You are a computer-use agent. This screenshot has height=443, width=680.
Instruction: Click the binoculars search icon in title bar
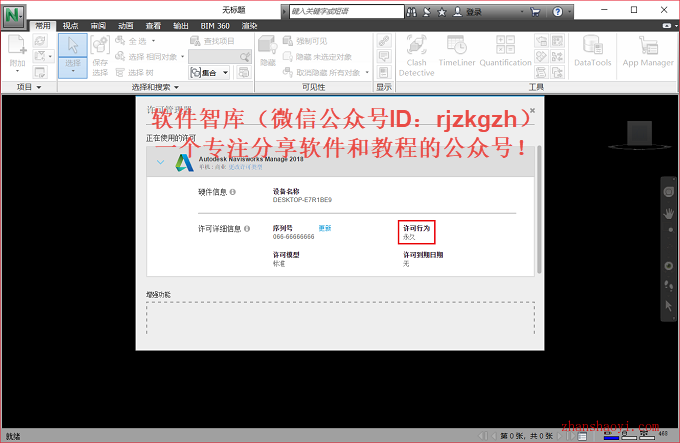coord(411,12)
